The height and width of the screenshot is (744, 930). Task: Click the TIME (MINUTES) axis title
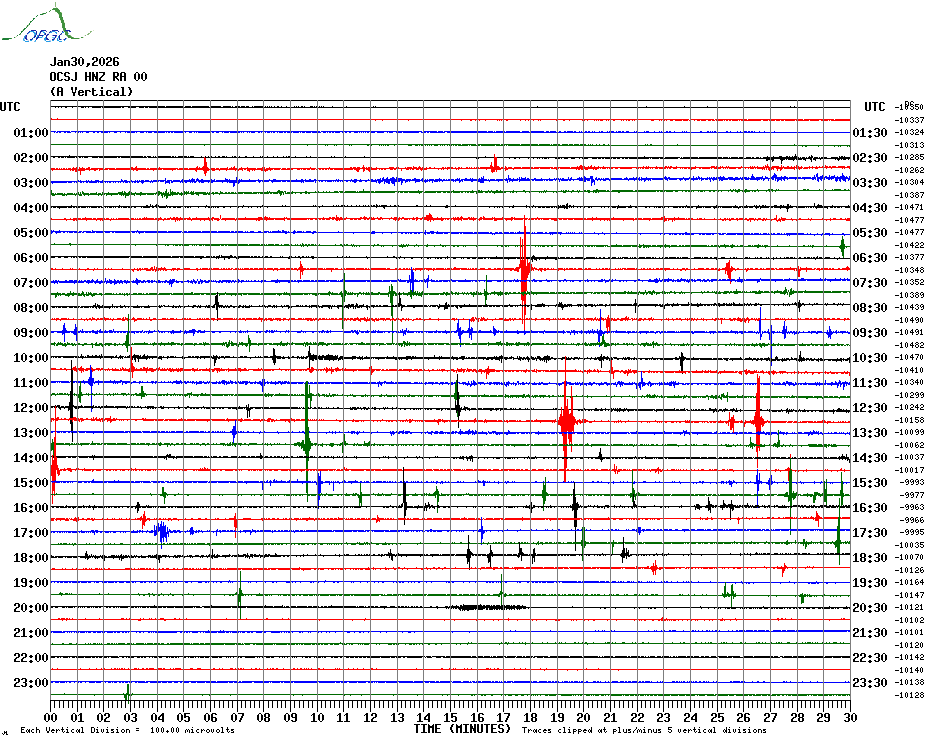click(462, 729)
